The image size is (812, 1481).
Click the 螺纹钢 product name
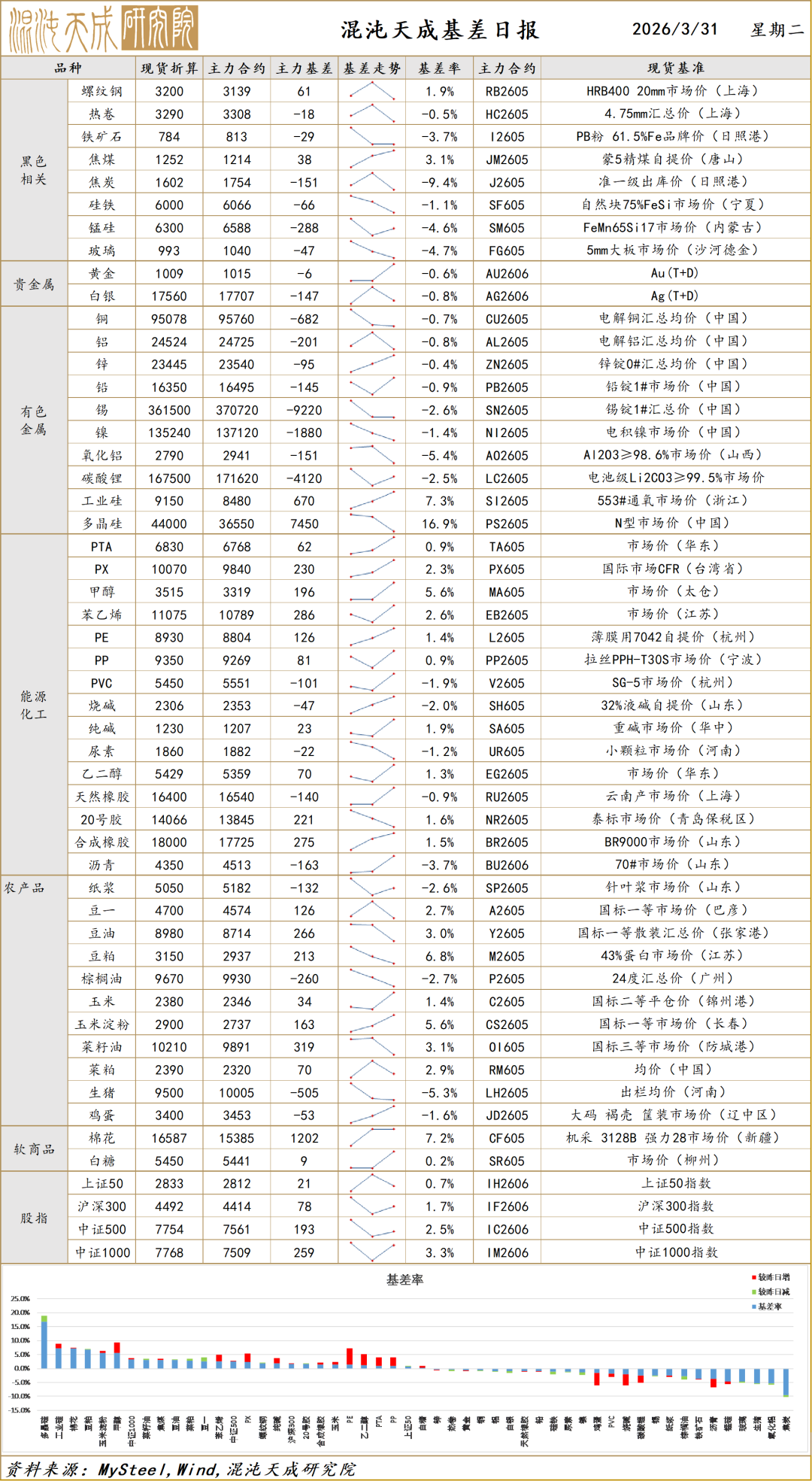(x=101, y=91)
